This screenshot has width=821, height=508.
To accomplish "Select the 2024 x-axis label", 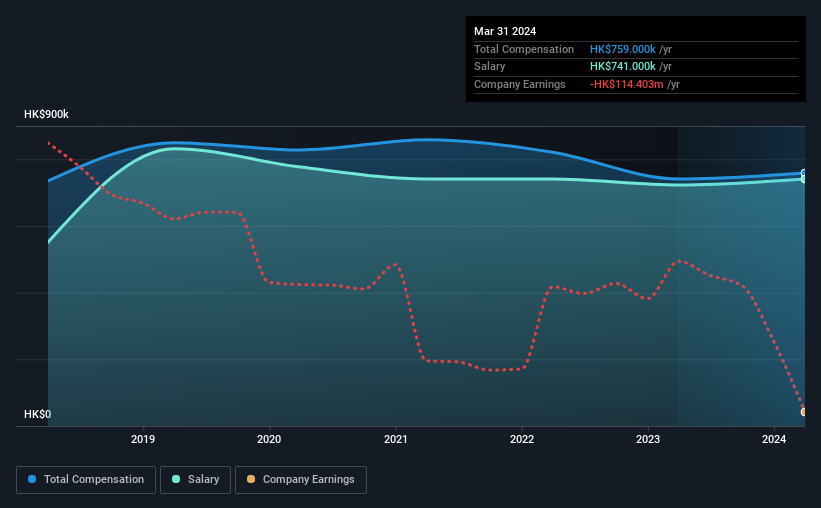I will click(774, 439).
